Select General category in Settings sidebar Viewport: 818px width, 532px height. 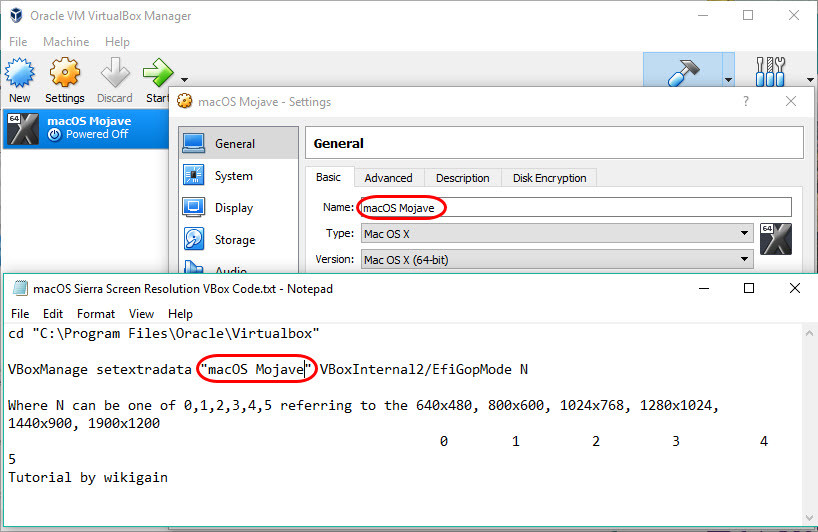click(238, 143)
